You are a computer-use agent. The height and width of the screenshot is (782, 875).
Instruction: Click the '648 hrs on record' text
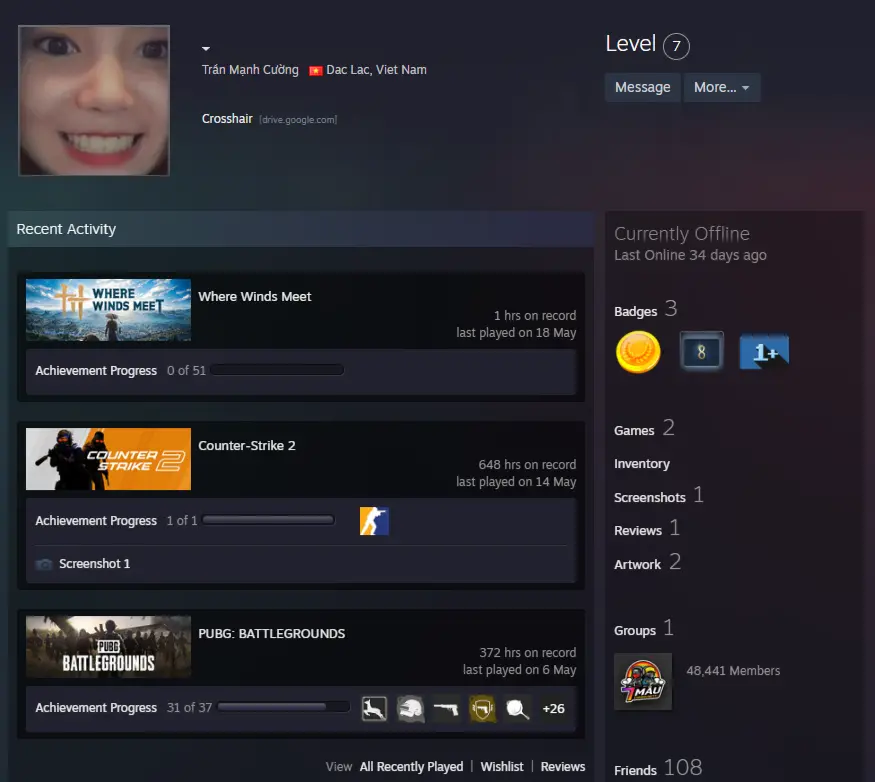[527, 464]
